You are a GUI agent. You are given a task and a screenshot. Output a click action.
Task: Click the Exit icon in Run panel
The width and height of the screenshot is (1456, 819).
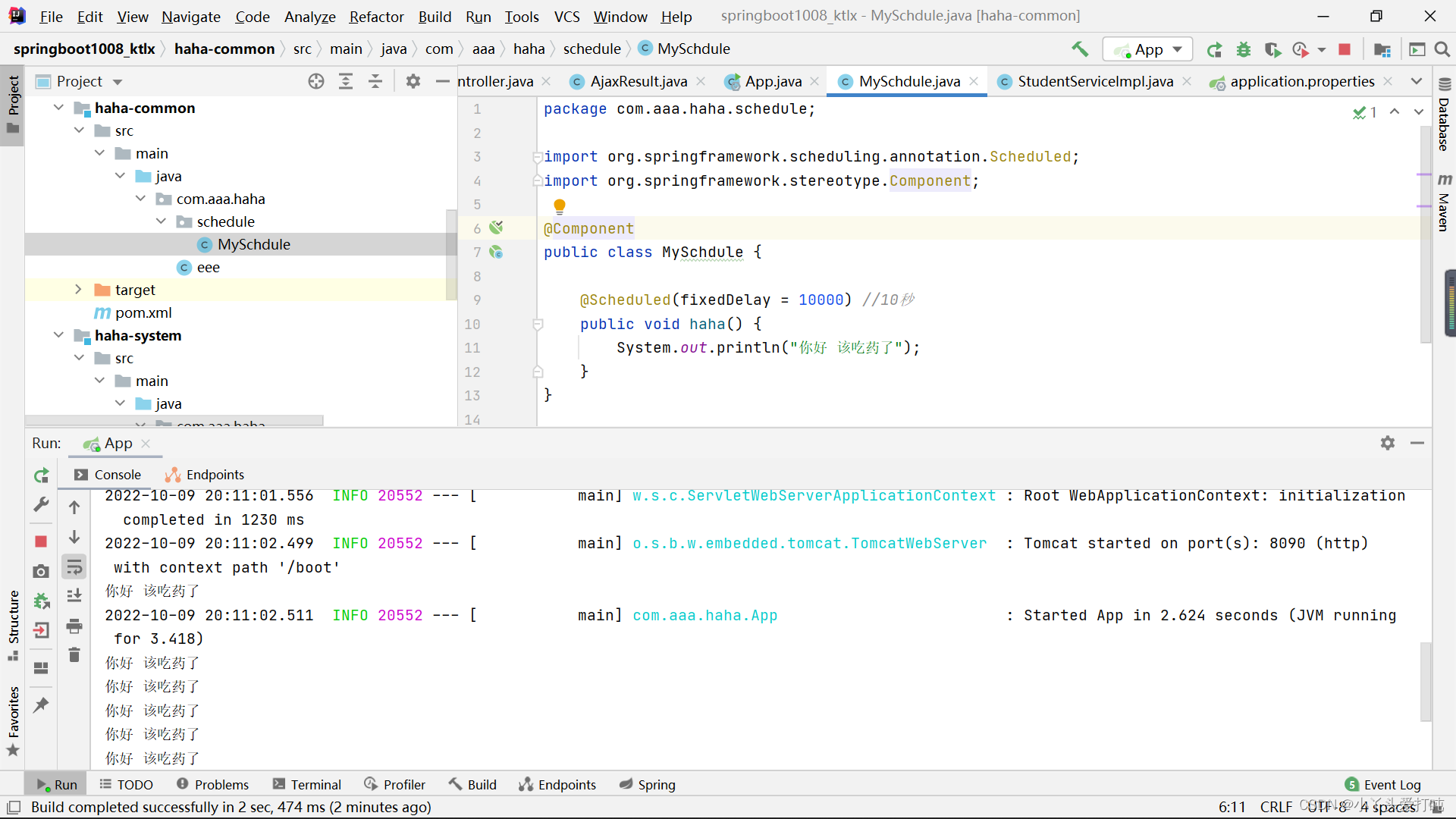click(x=41, y=630)
